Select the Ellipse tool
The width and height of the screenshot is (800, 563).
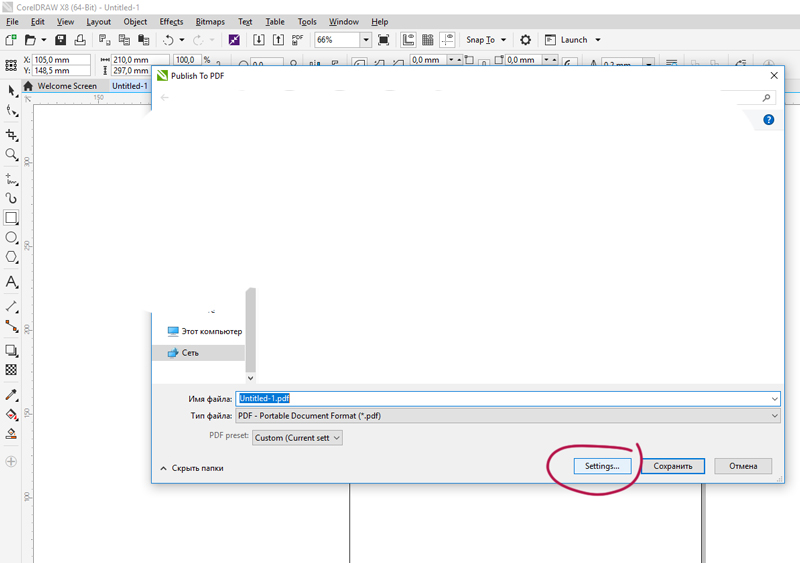click(11, 237)
